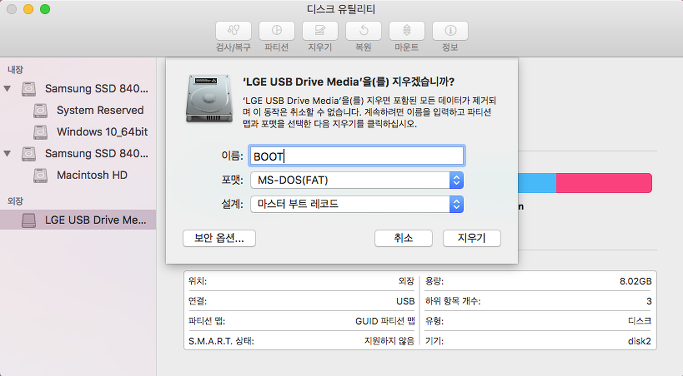This screenshot has width=683, height=376.
Task: Click the green zoom window button
Action: click(45, 9)
